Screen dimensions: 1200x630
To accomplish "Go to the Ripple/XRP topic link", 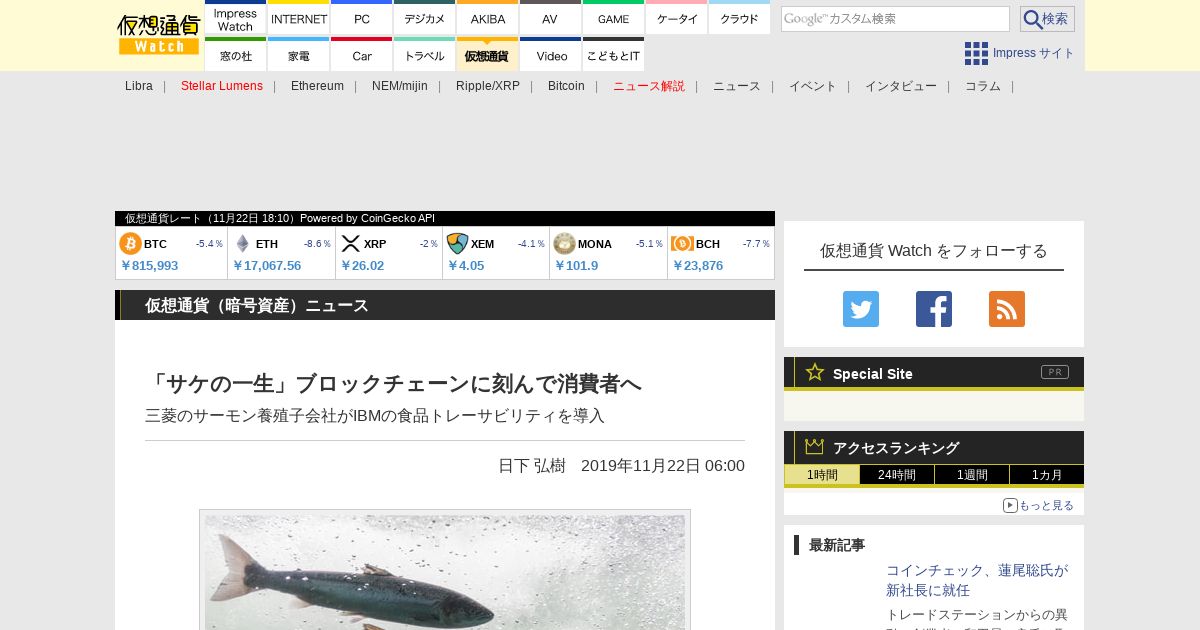I will coord(488,86).
